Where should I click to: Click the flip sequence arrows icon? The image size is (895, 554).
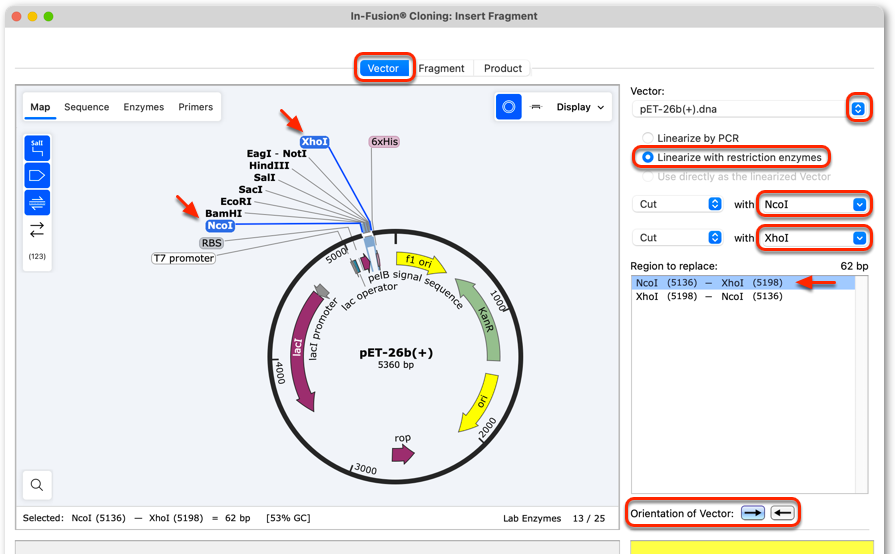[x=37, y=230]
